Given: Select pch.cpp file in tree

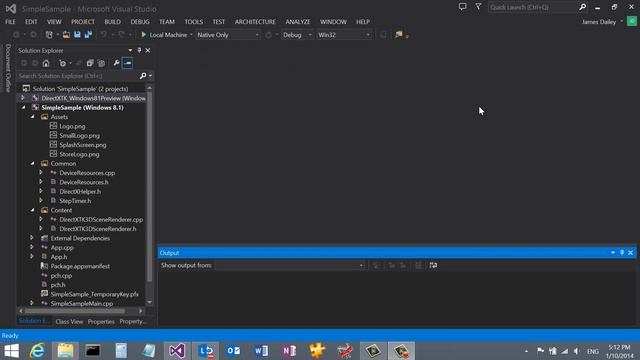Looking at the screenshot, I should click(x=61, y=276).
